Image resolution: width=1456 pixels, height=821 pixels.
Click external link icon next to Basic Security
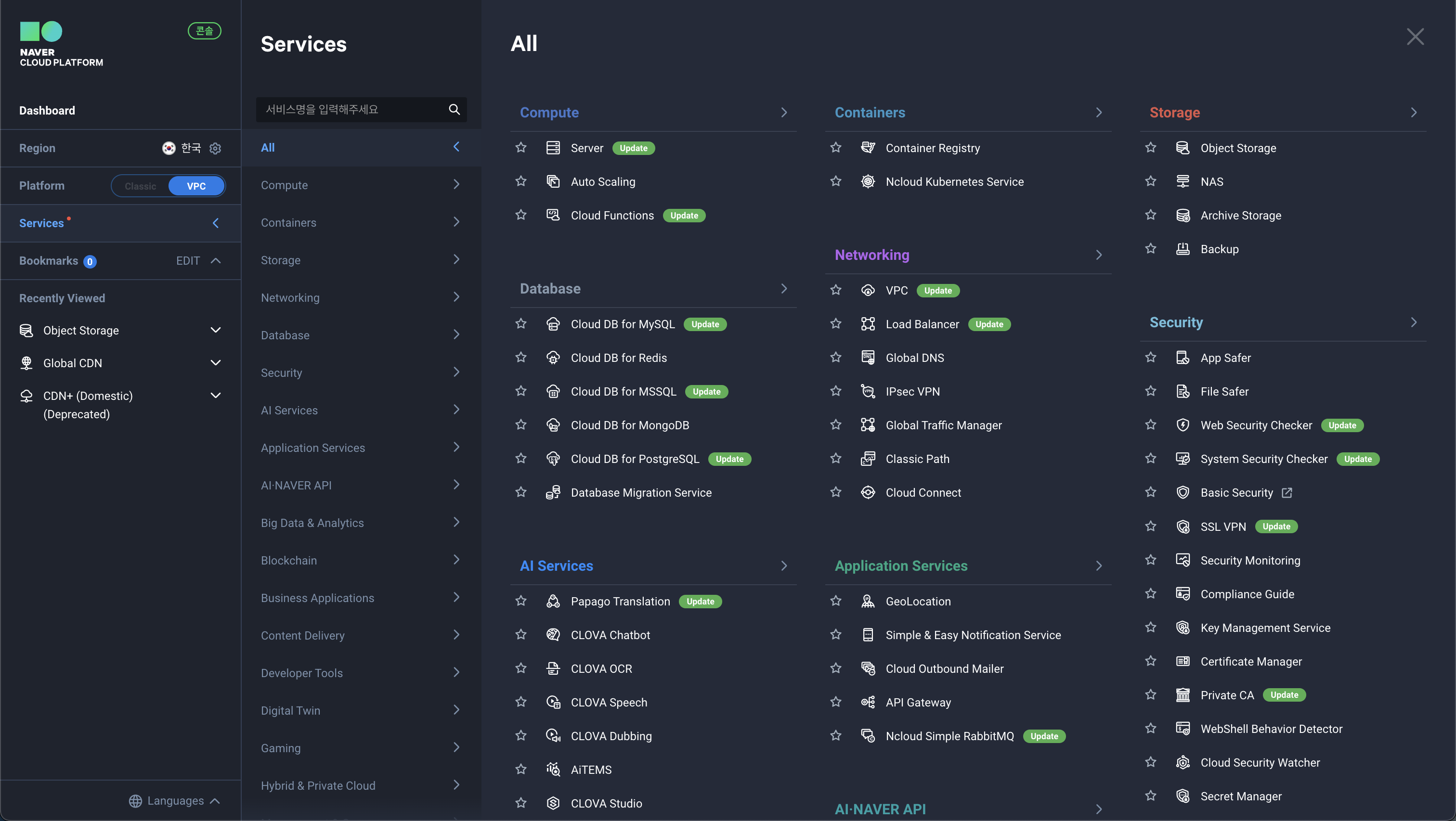(x=1287, y=493)
